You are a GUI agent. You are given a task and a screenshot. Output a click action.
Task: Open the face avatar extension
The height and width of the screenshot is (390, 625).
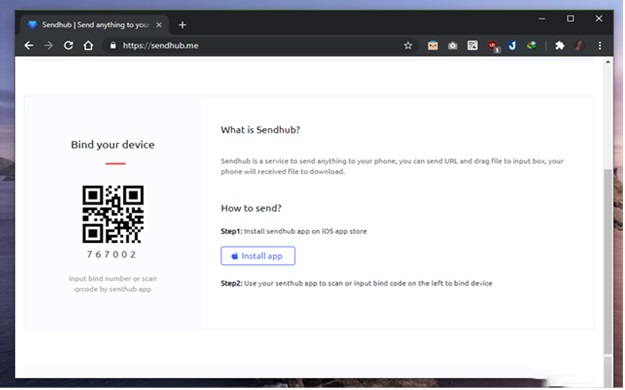coord(433,45)
